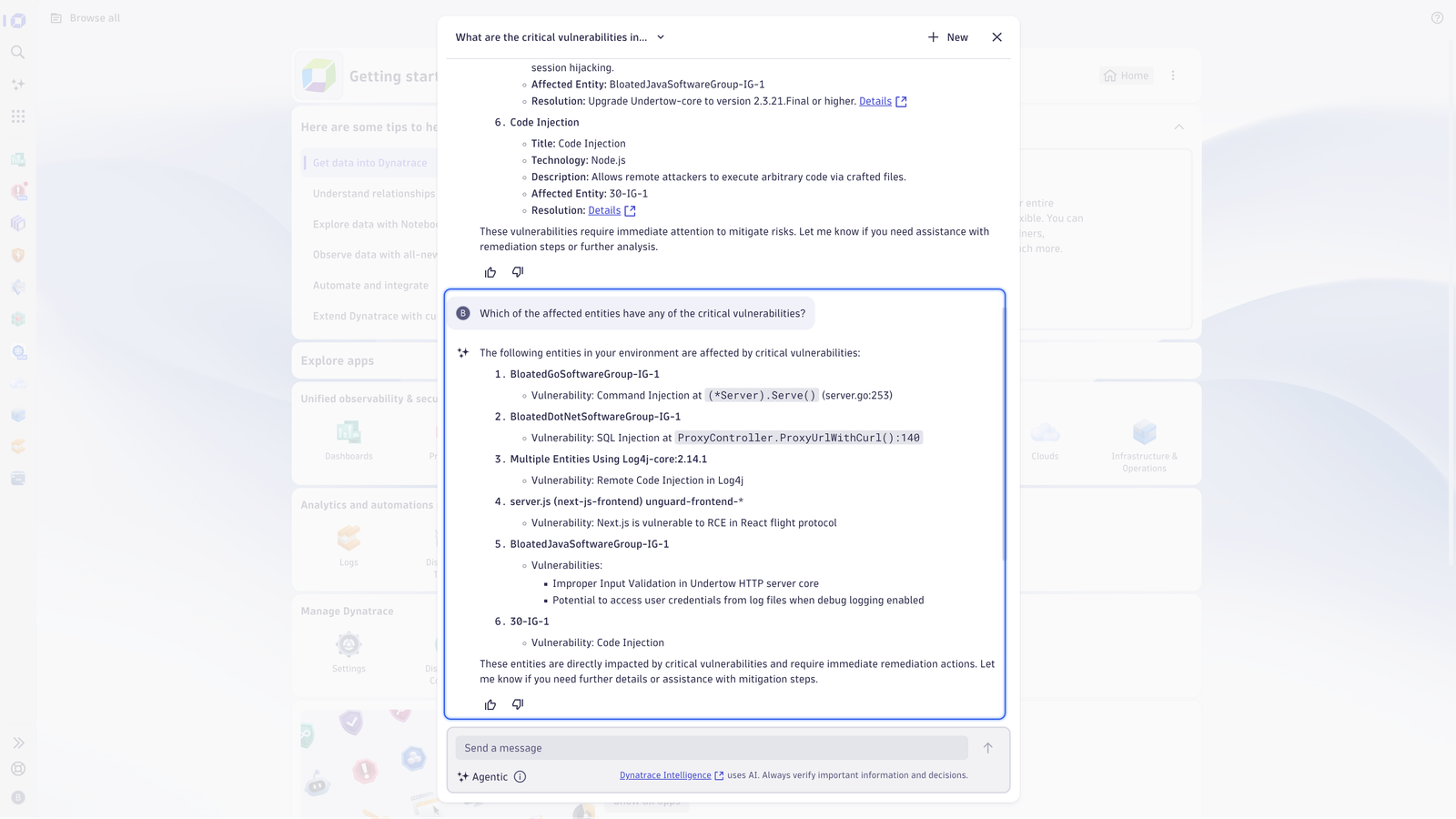Screen dimensions: 1456x819
Task: Open Logs tile under Analytics and automations
Action: 349,546
